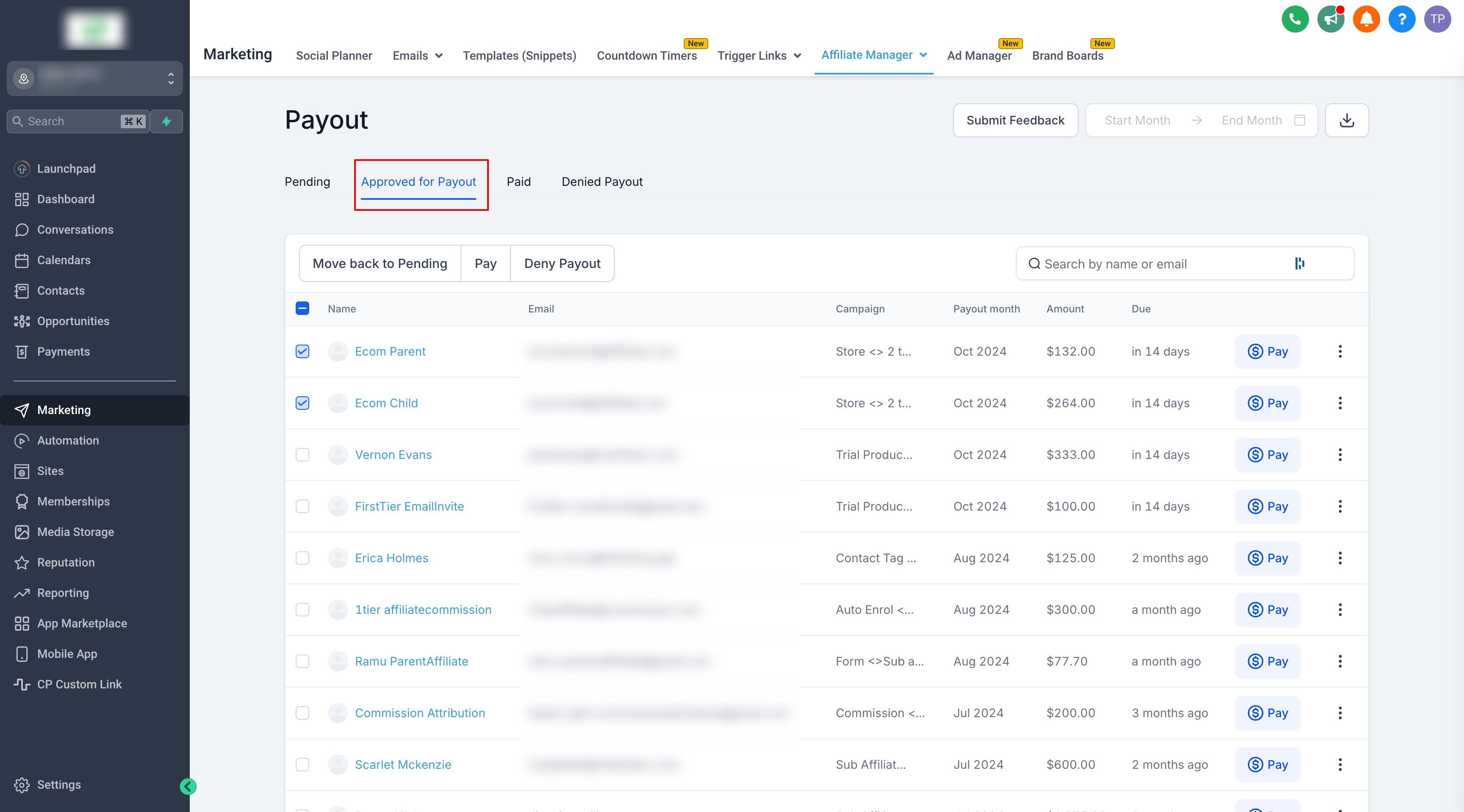1464x812 pixels.
Task: Click the green phone call icon
Action: pyautogui.click(x=1295, y=19)
